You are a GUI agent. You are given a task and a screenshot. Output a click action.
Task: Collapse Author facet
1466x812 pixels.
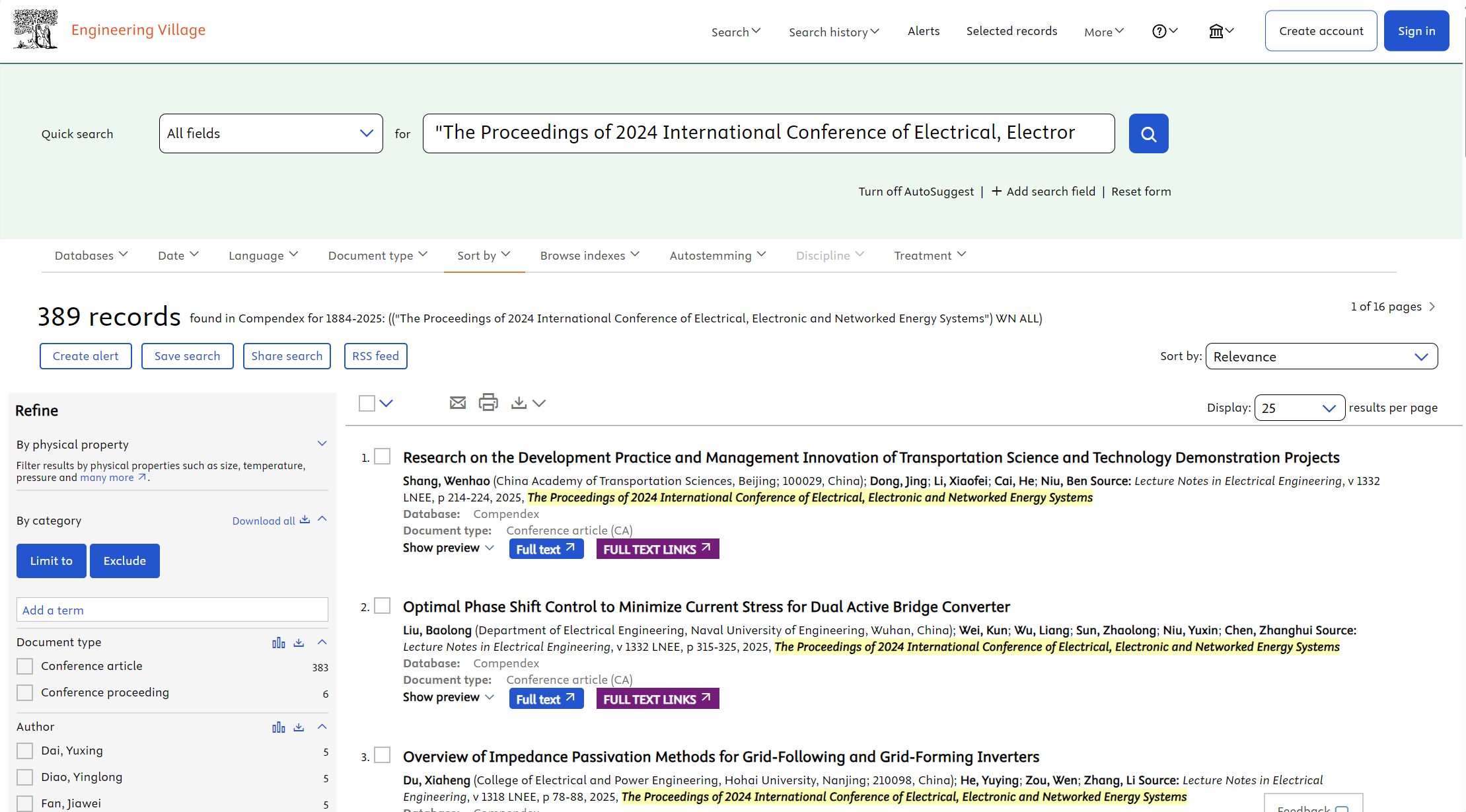(x=322, y=726)
